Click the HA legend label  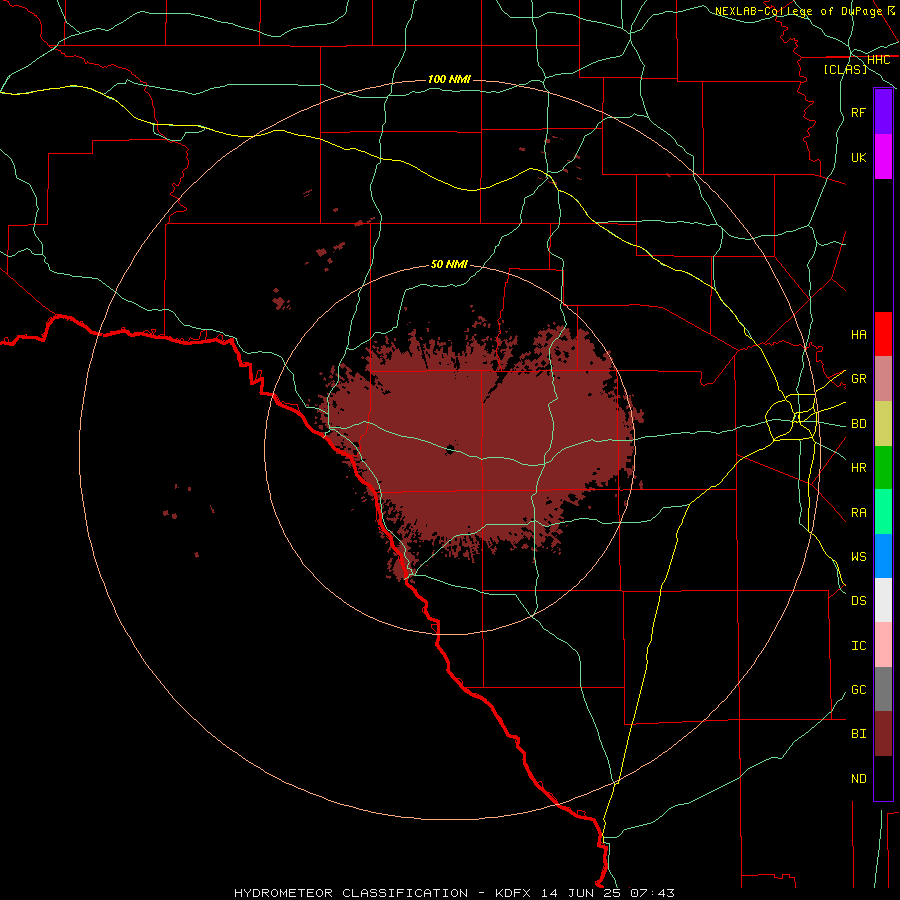(x=858, y=335)
